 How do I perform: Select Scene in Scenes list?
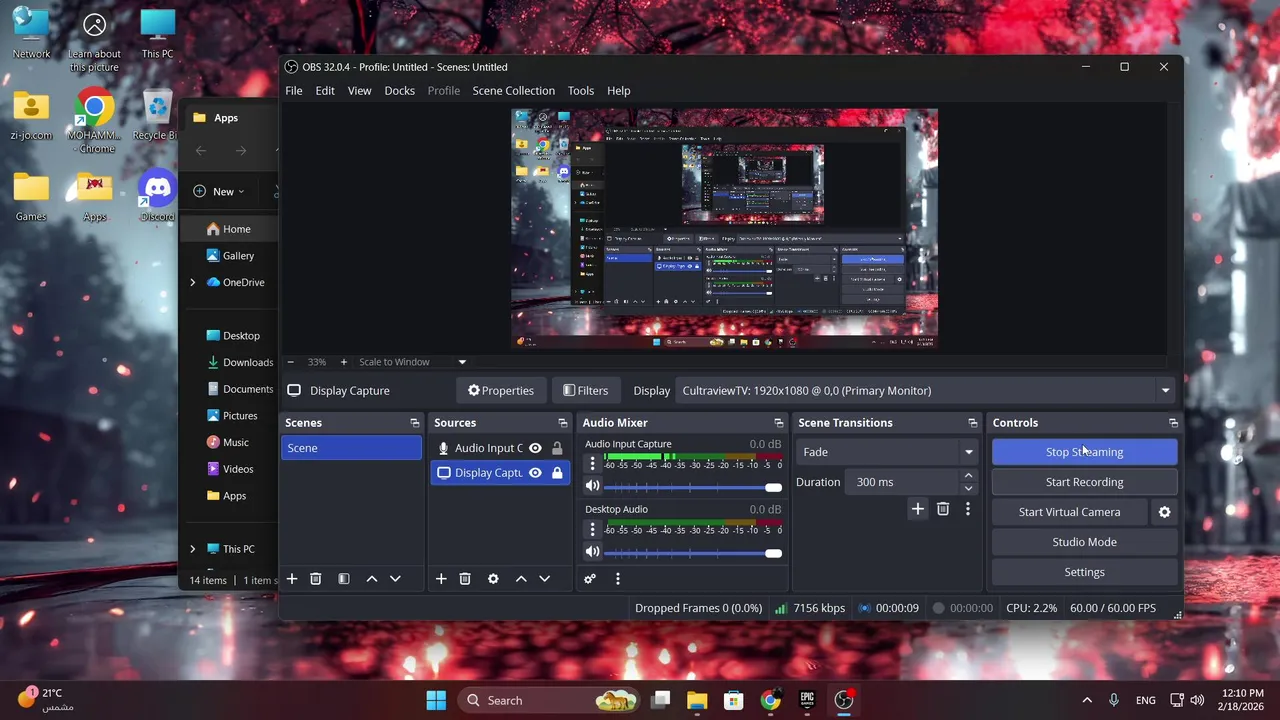pos(351,448)
